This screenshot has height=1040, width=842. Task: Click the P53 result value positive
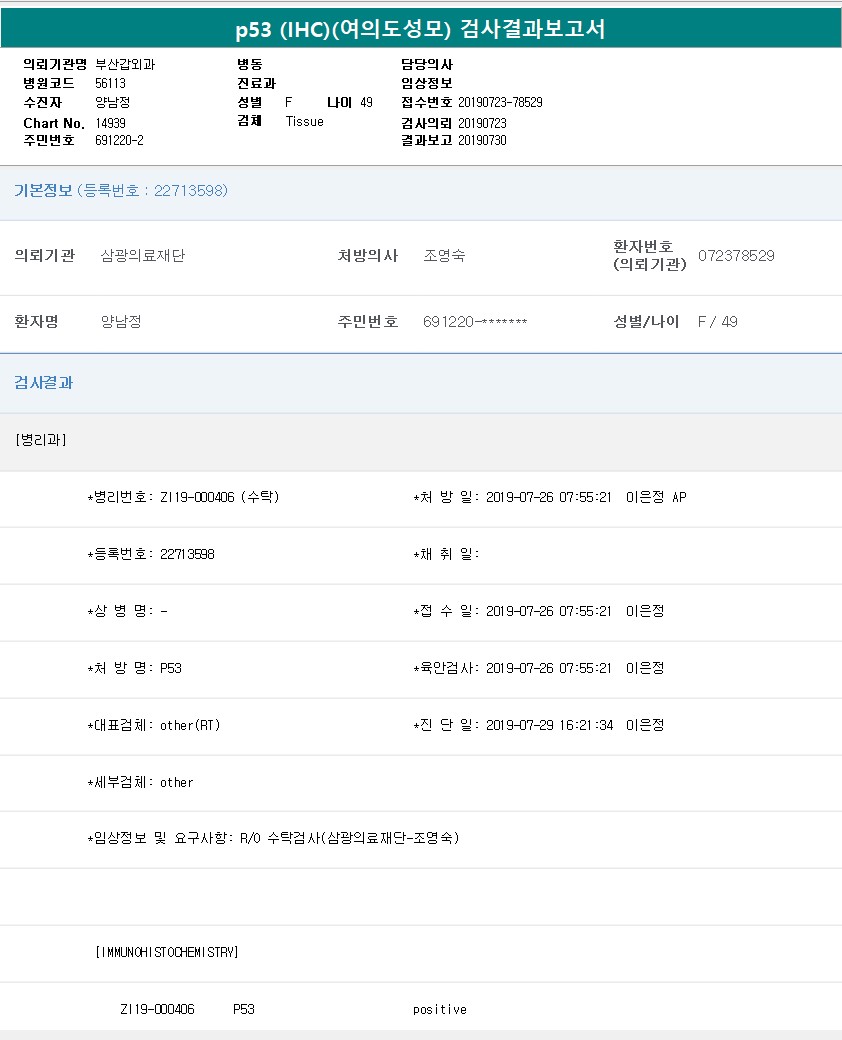tap(439, 1009)
